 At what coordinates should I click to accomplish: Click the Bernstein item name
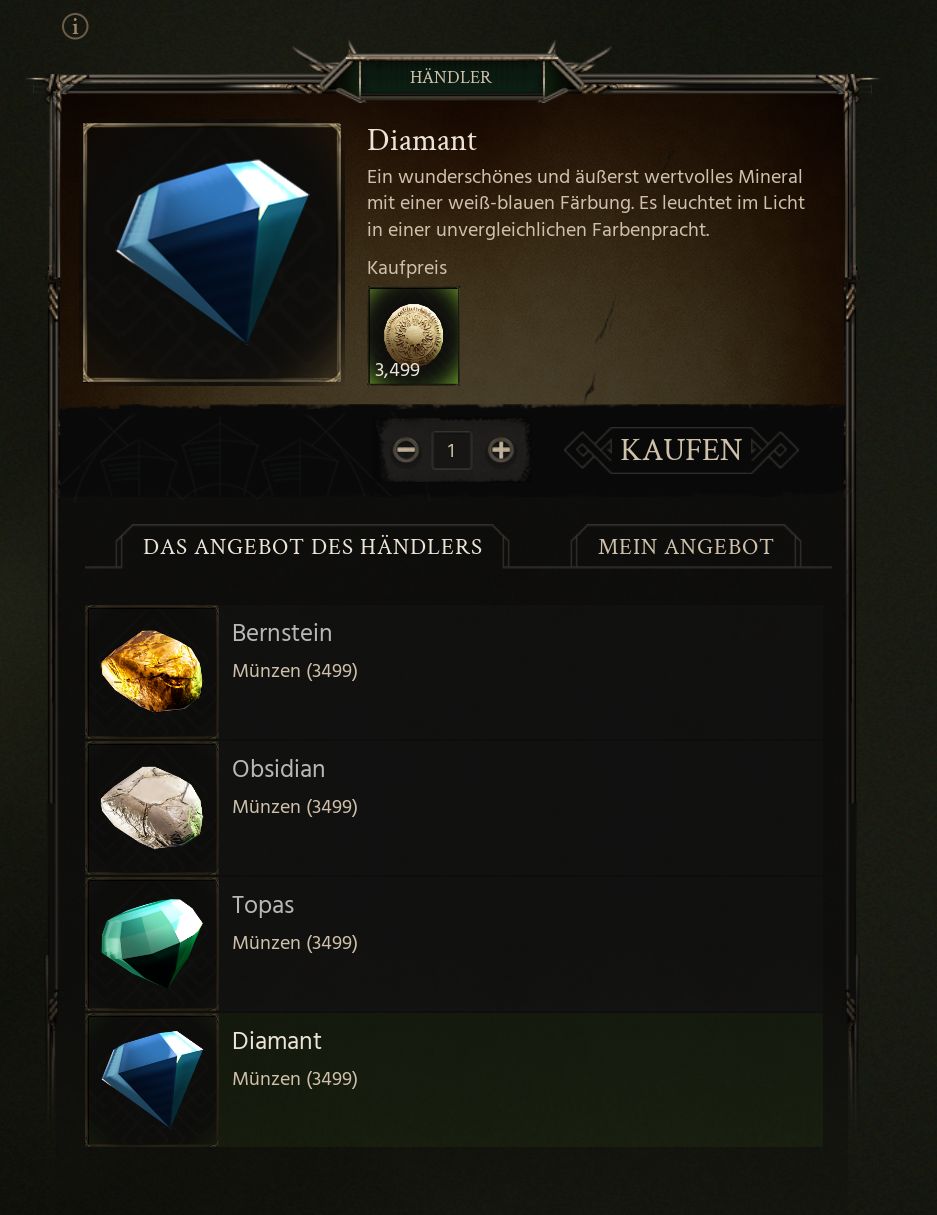tap(282, 633)
